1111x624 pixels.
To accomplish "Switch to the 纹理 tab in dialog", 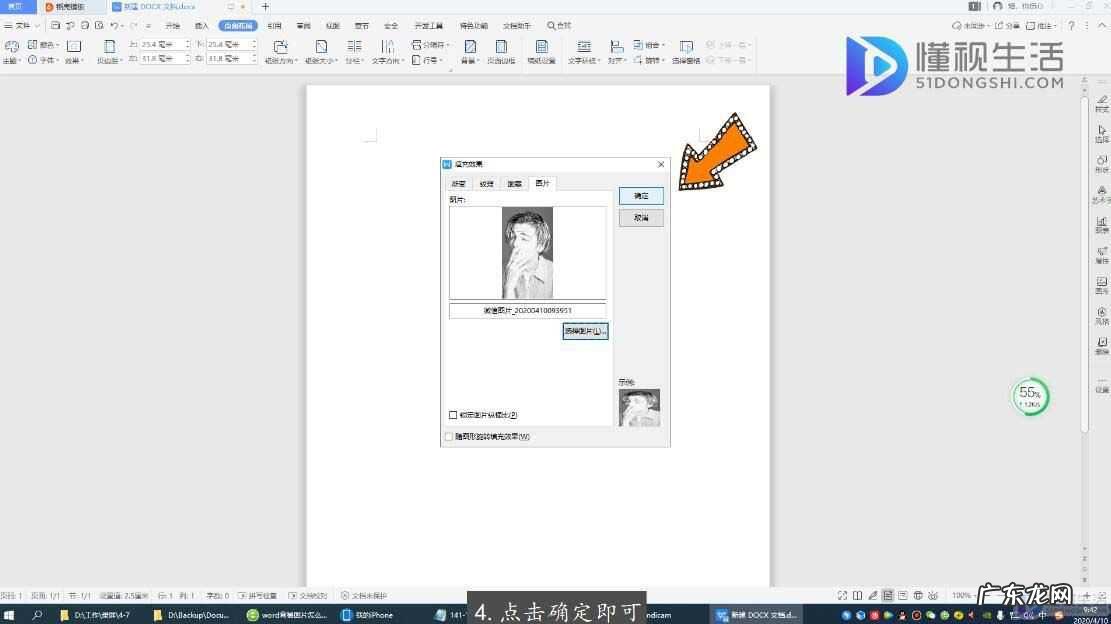I will (486, 184).
